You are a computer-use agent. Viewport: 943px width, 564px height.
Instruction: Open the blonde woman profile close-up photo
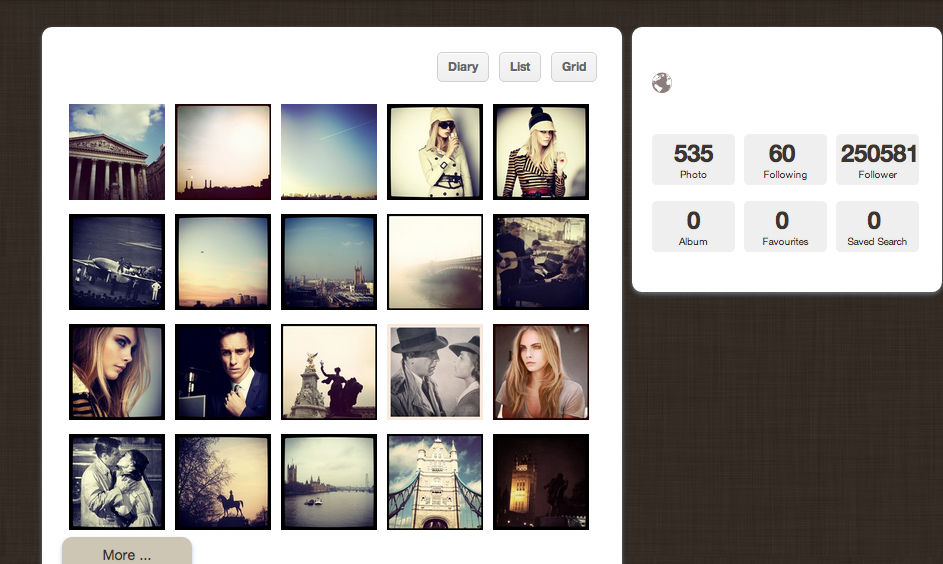point(117,372)
